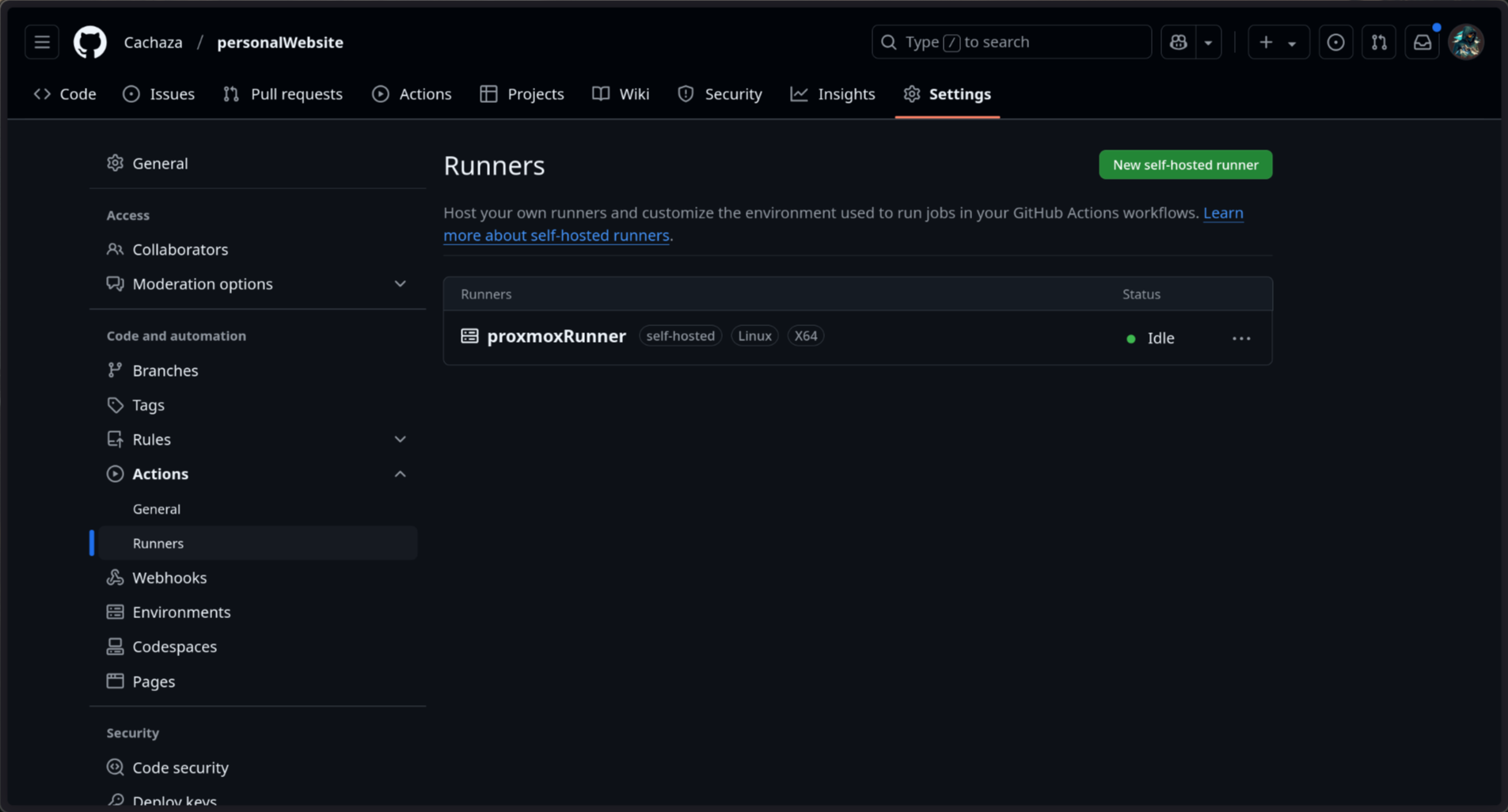Expand the Rules section chevron
1508x812 pixels.
400,439
